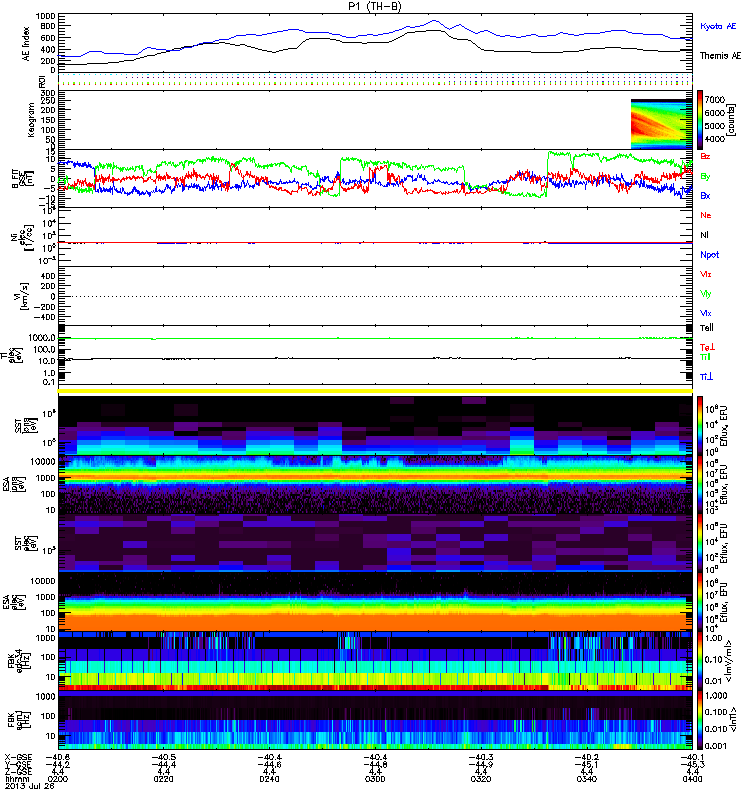Click the red "Bz" legend label

(x=705, y=157)
